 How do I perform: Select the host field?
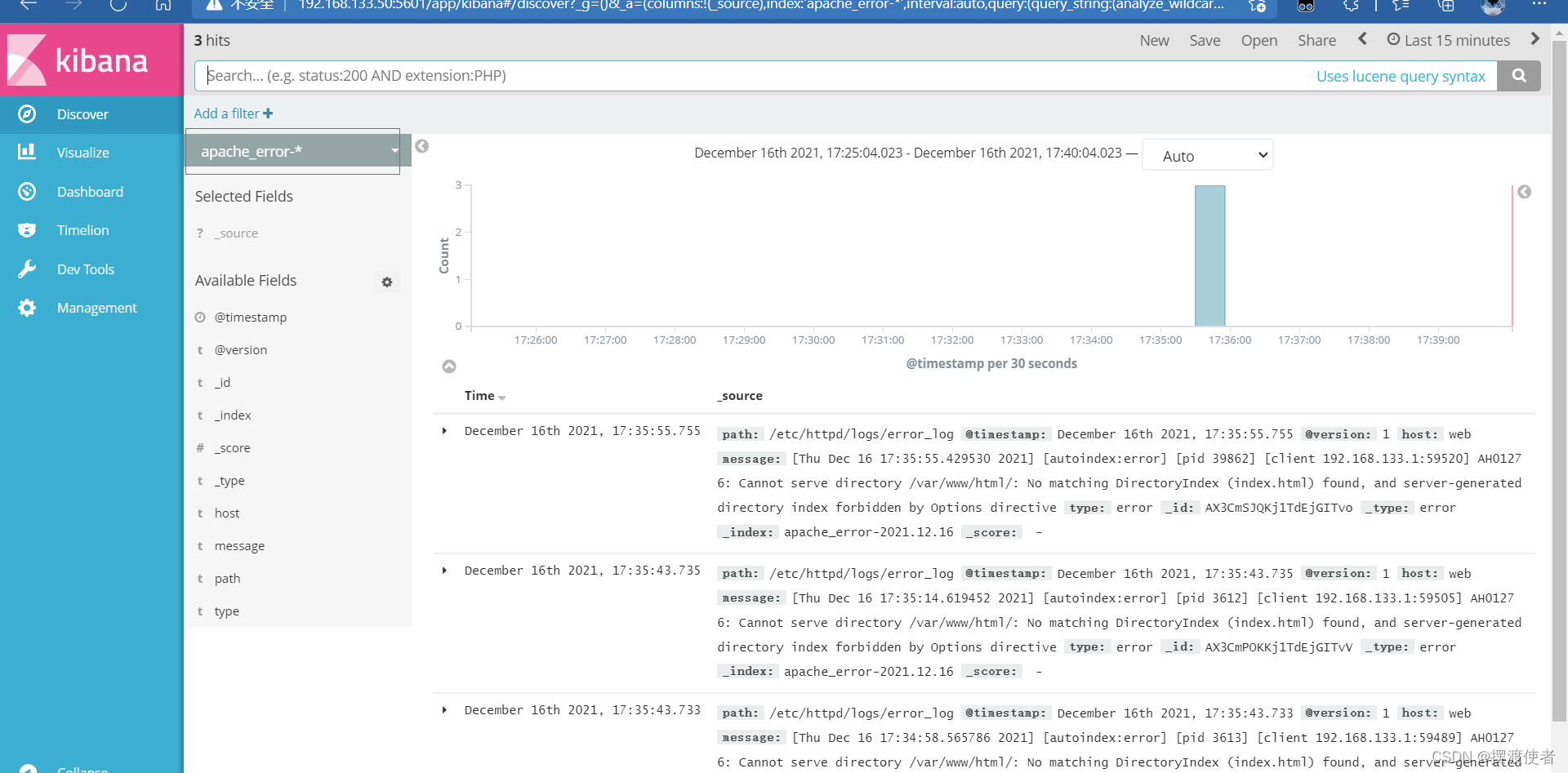click(x=227, y=513)
